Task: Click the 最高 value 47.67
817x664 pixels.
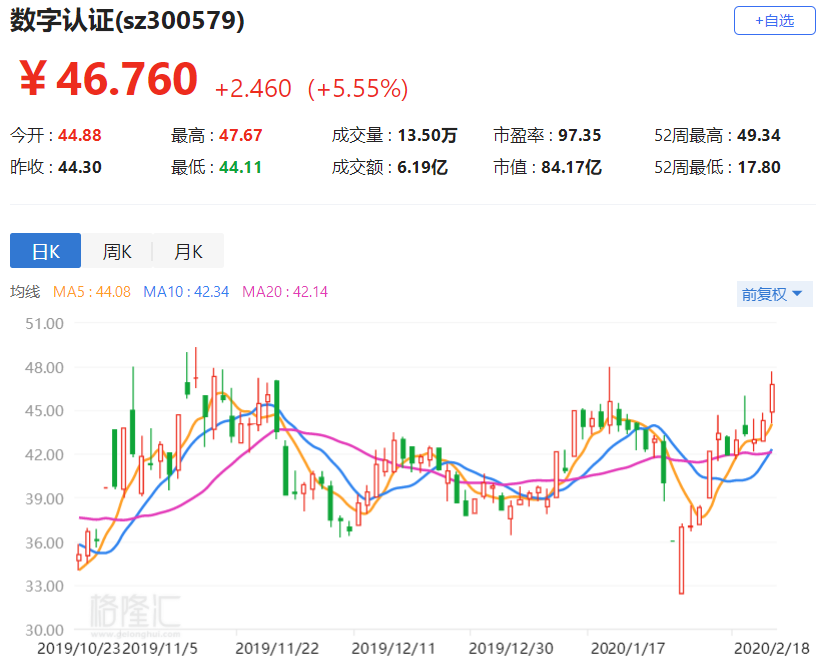Action: (x=240, y=136)
